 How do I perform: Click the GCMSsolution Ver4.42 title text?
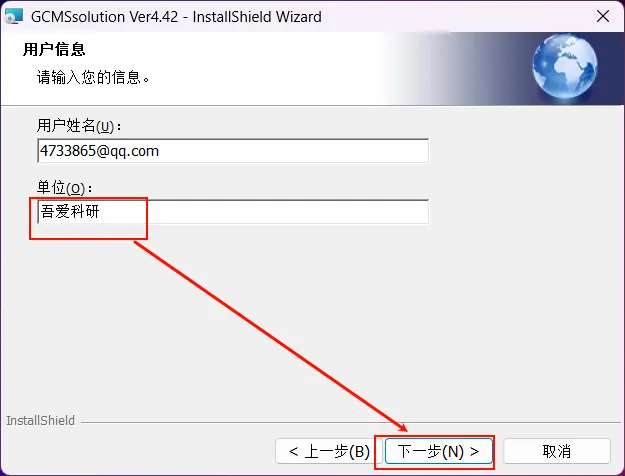tap(104, 17)
